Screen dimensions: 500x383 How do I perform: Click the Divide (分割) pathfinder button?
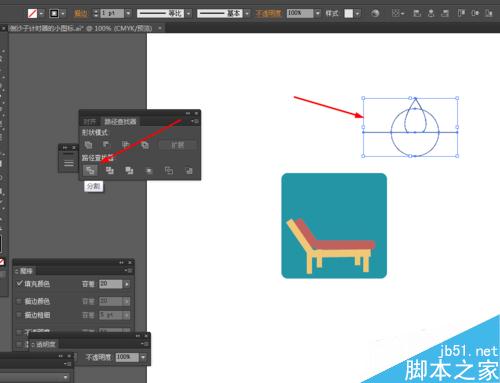point(90,171)
